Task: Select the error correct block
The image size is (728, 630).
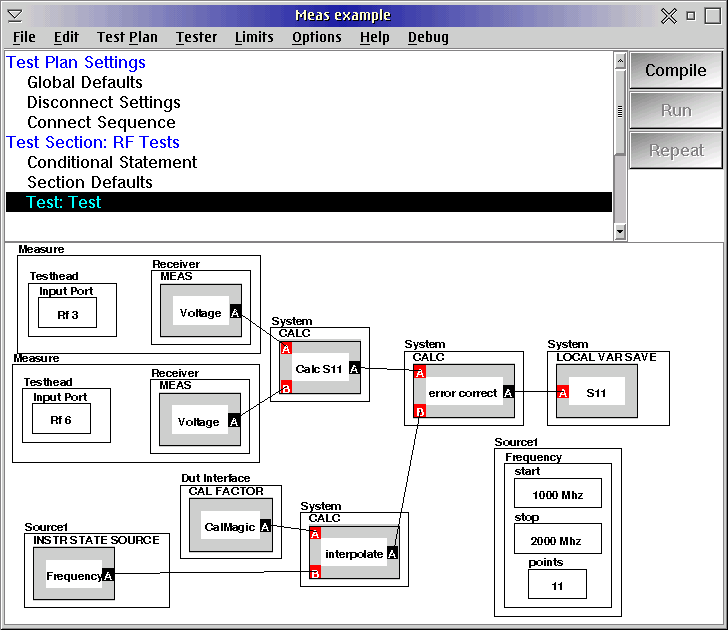Action: point(464,391)
